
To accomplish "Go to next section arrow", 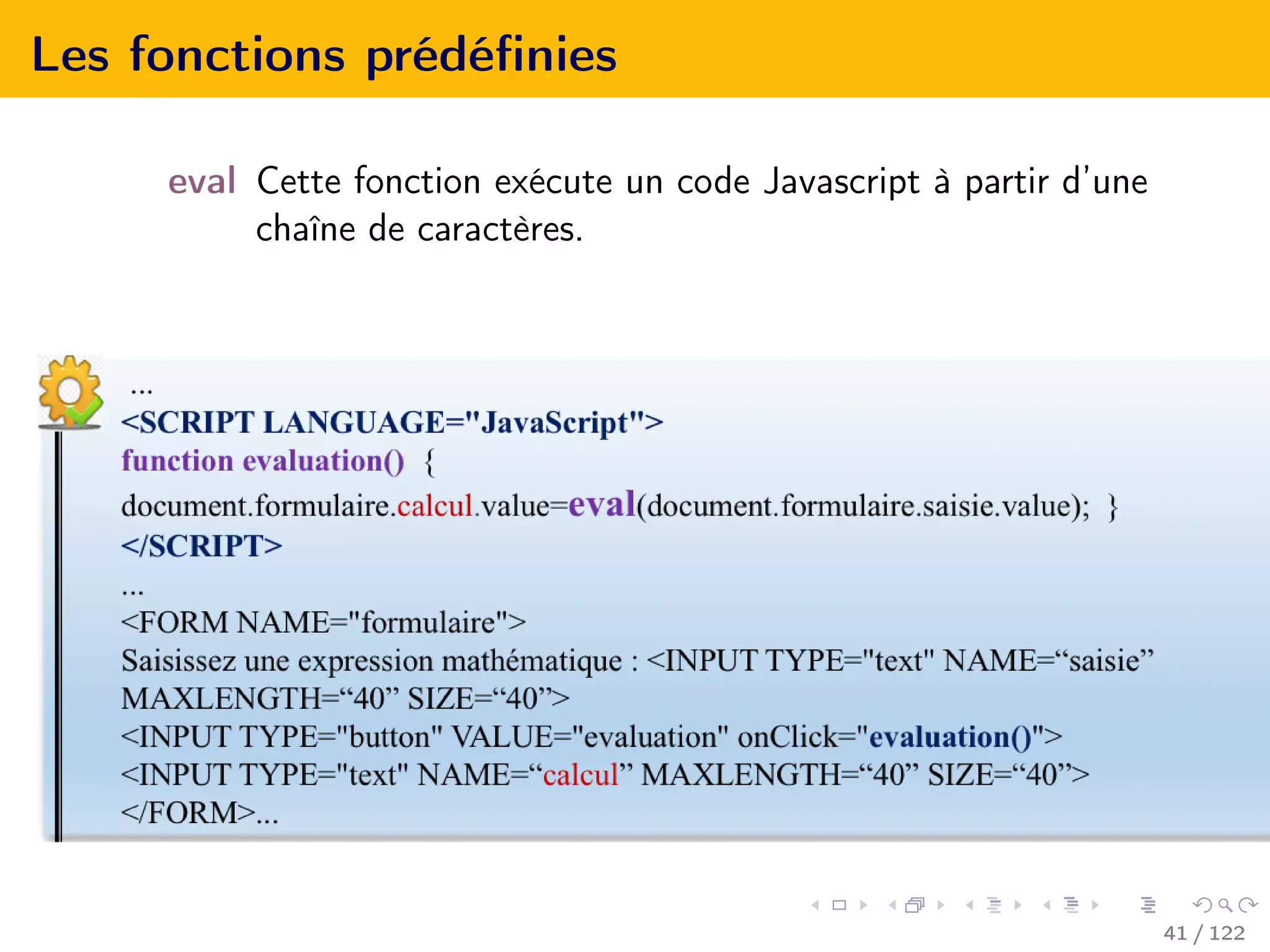I will (x=1095, y=906).
